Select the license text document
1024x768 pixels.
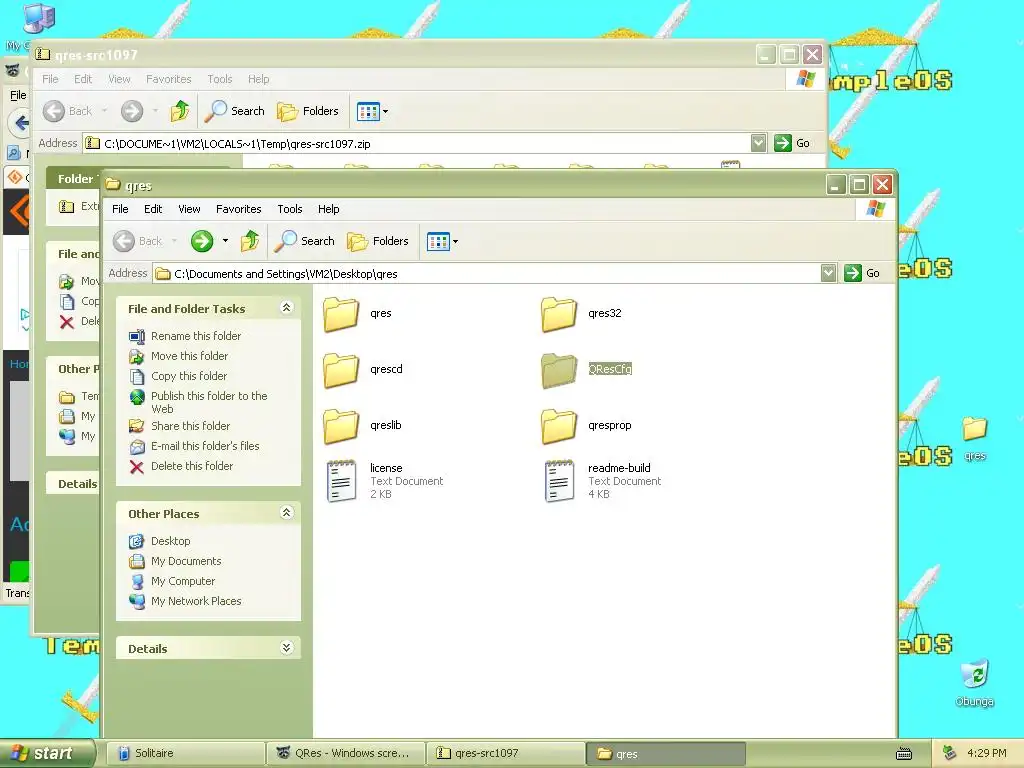[341, 481]
